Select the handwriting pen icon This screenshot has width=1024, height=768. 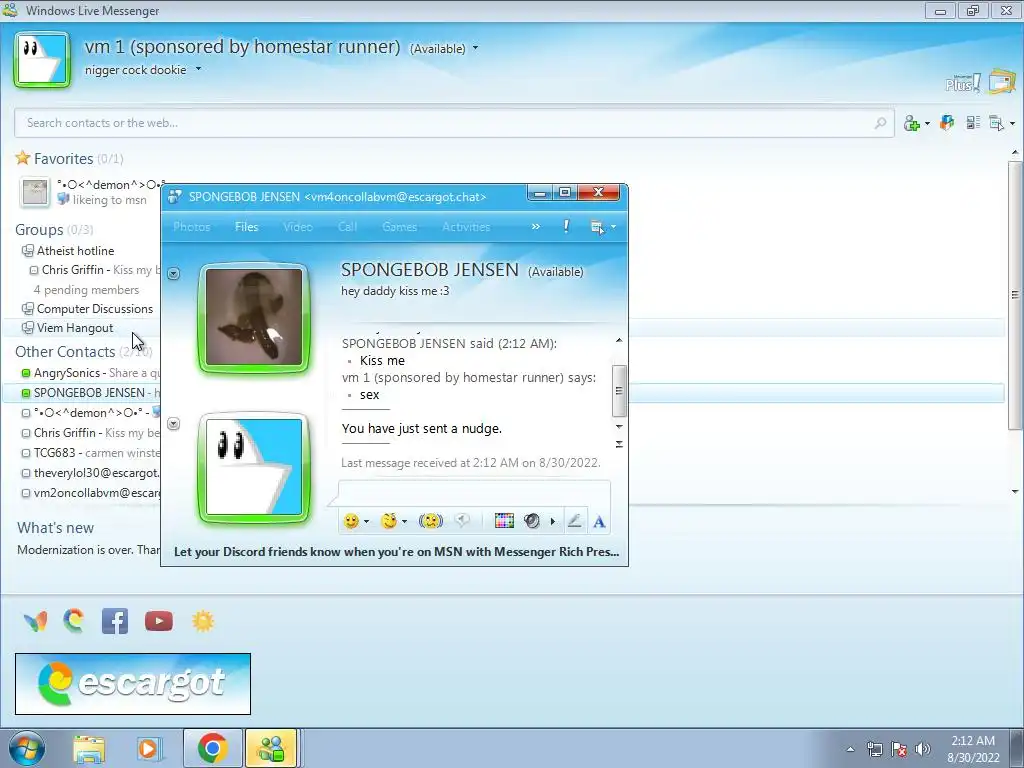575,521
